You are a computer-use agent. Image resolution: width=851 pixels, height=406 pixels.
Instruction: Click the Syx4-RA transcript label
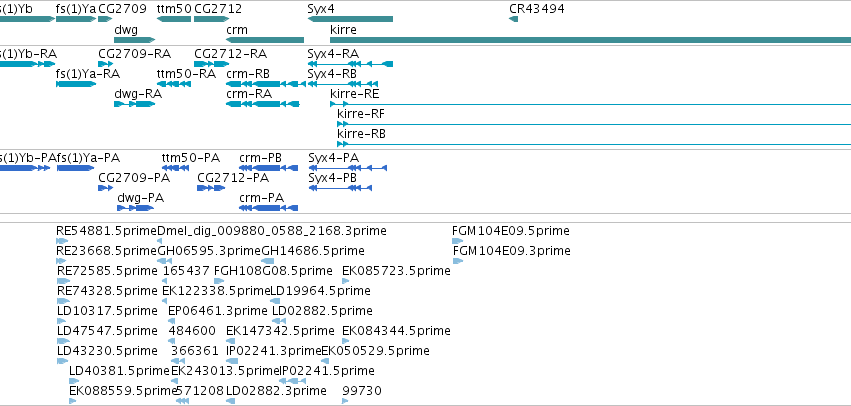[x=333, y=54]
